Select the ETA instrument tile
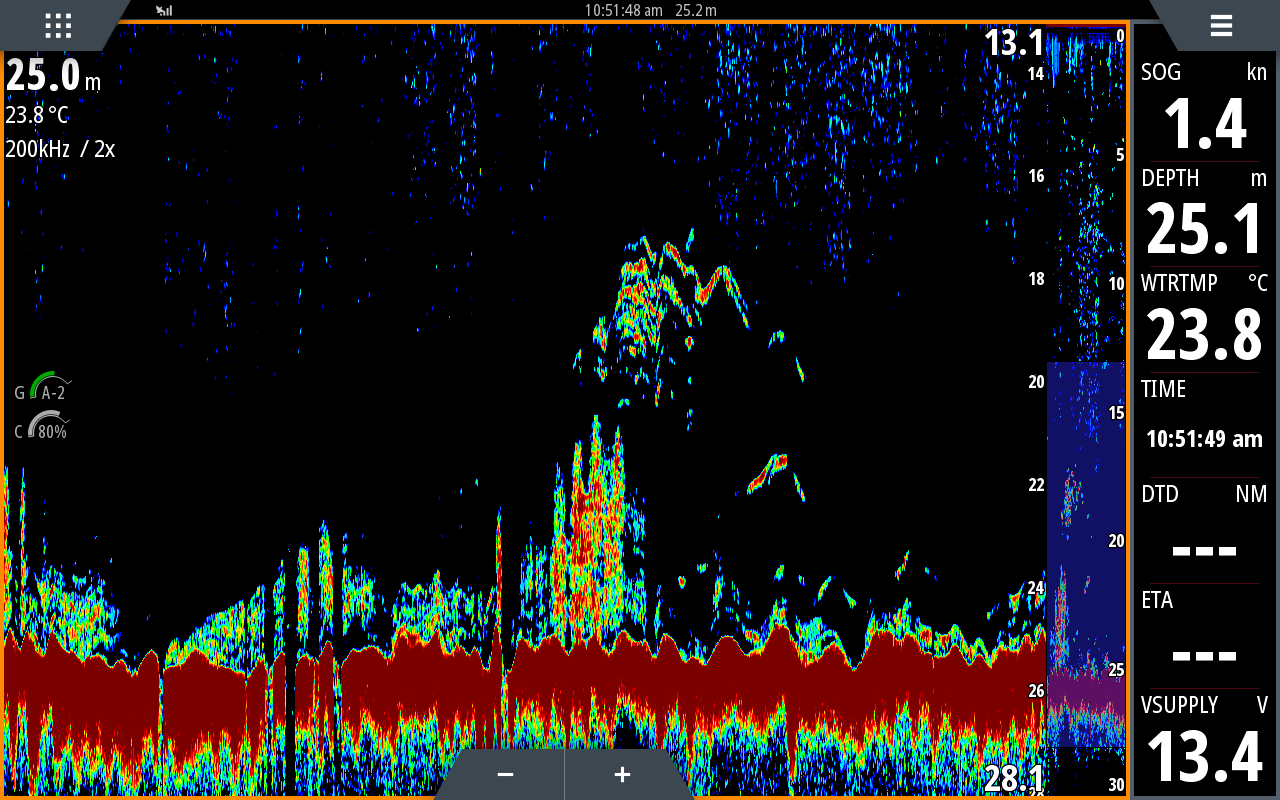This screenshot has height=800, width=1280. [x=1204, y=637]
